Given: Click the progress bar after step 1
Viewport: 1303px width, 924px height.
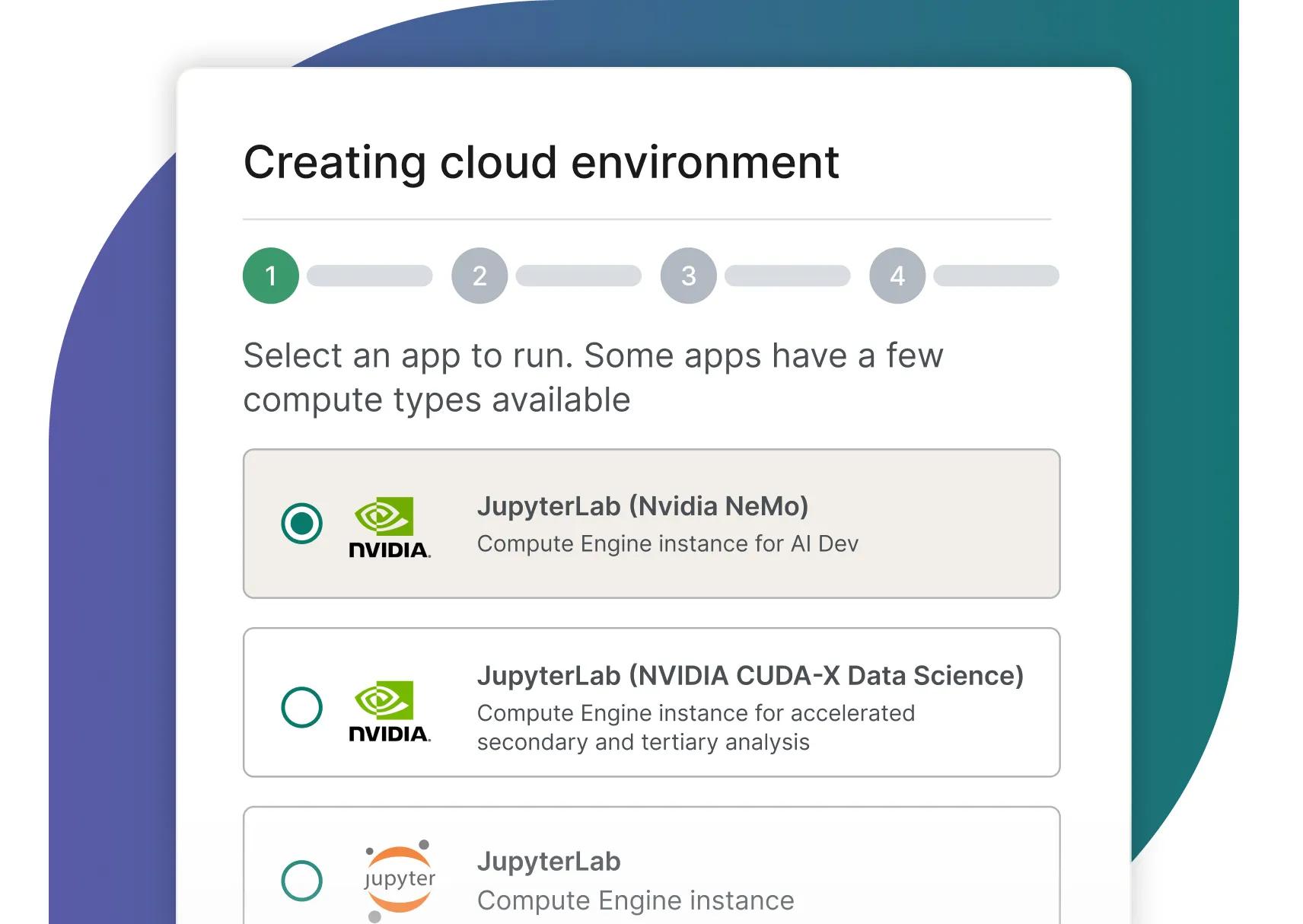Looking at the screenshot, I should point(369,276).
